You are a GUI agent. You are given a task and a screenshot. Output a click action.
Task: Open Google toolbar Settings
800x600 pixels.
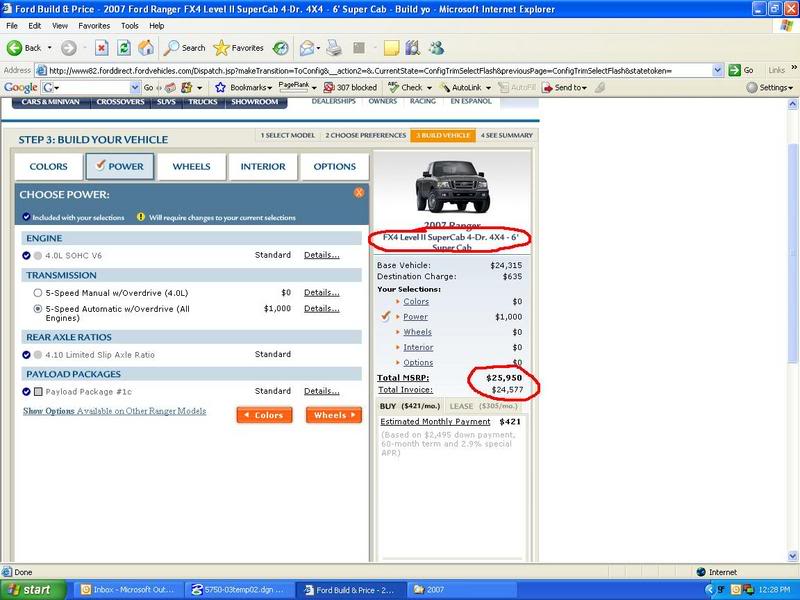(x=769, y=87)
